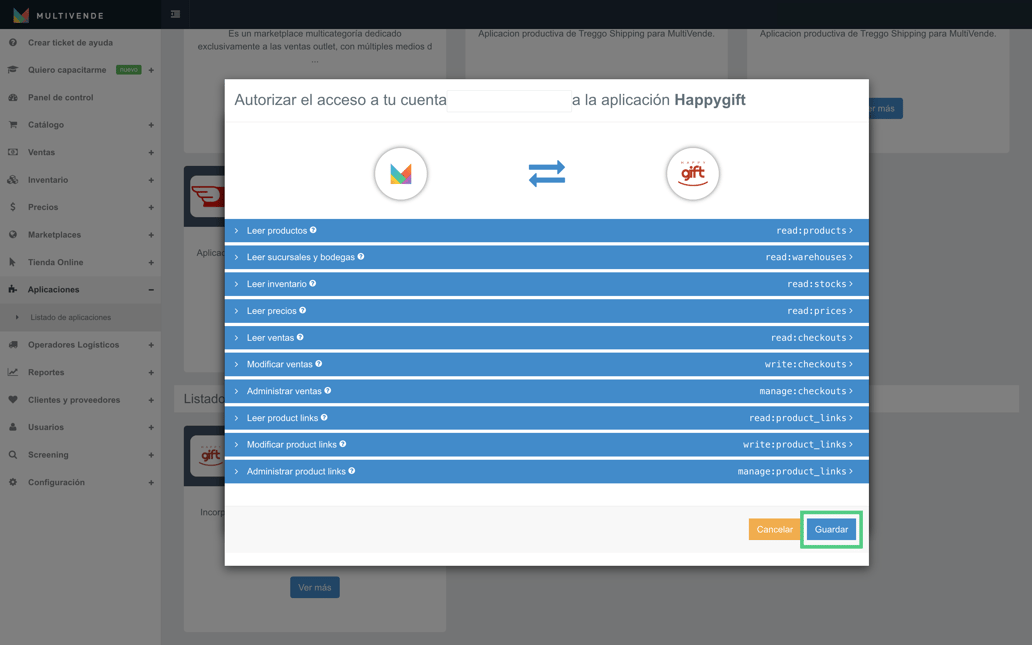Click the Configuración gear icon

(13, 482)
